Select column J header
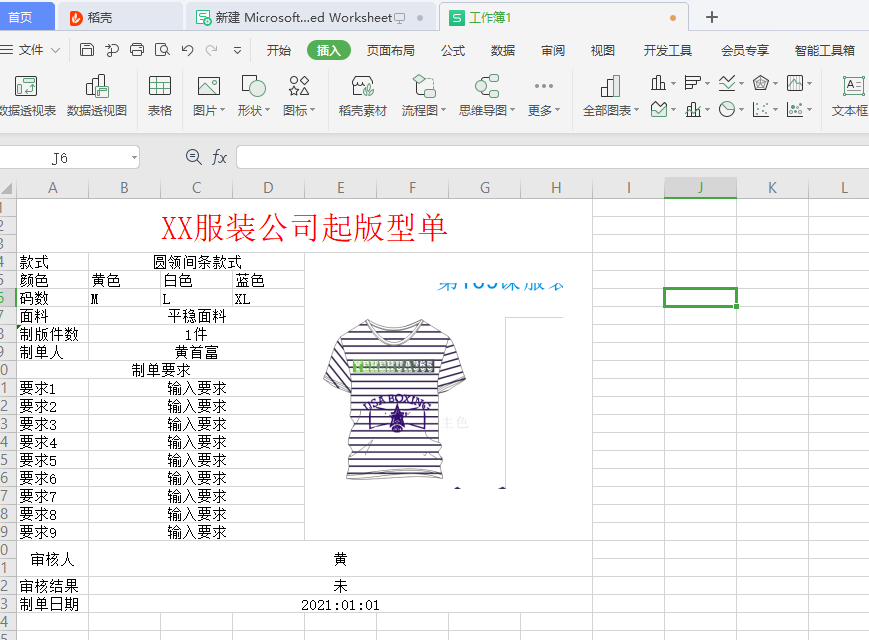This screenshot has height=640, width=869. pyautogui.click(x=701, y=188)
